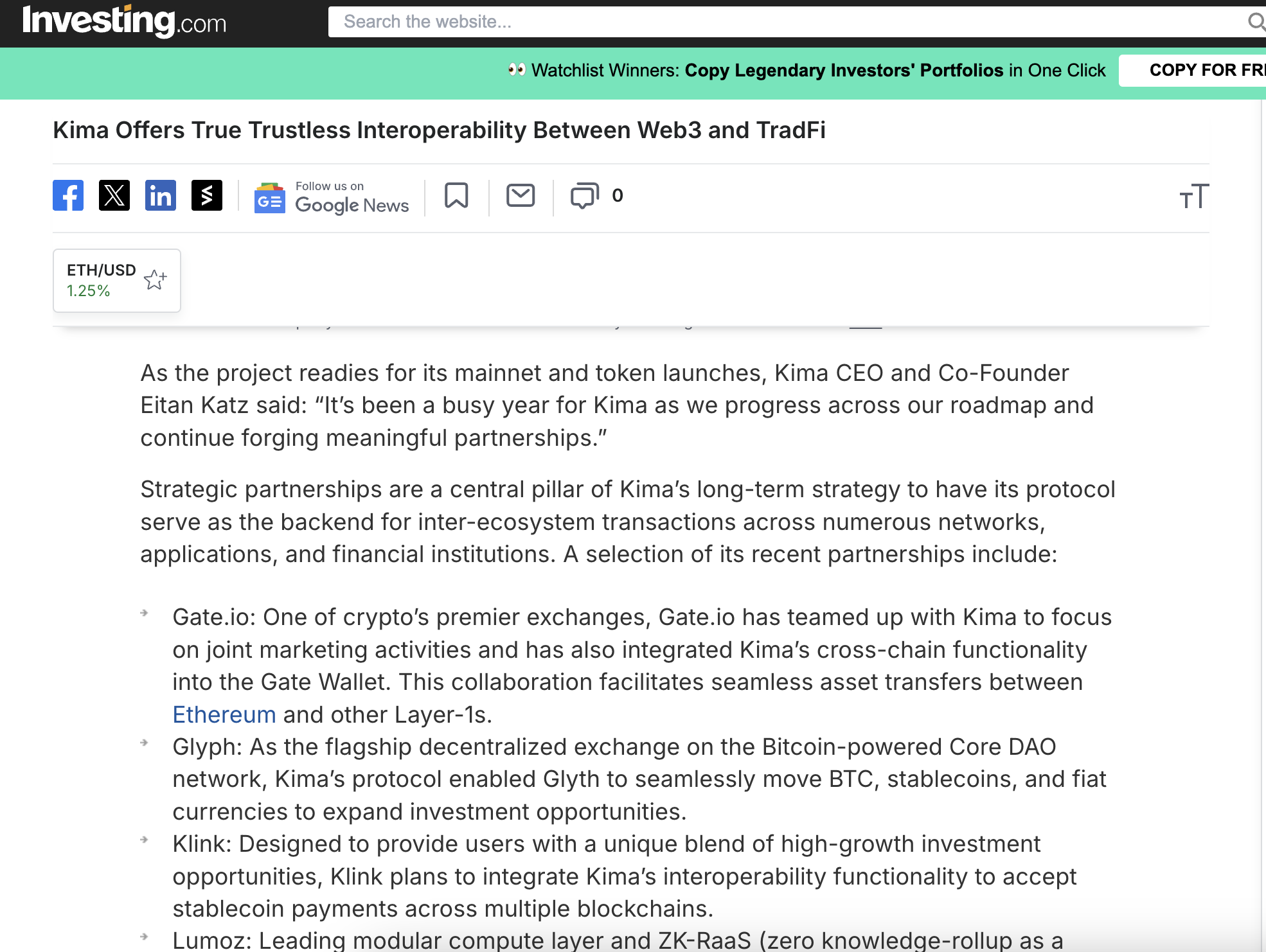
Task: Share article on X (Twitter)
Action: [114, 195]
